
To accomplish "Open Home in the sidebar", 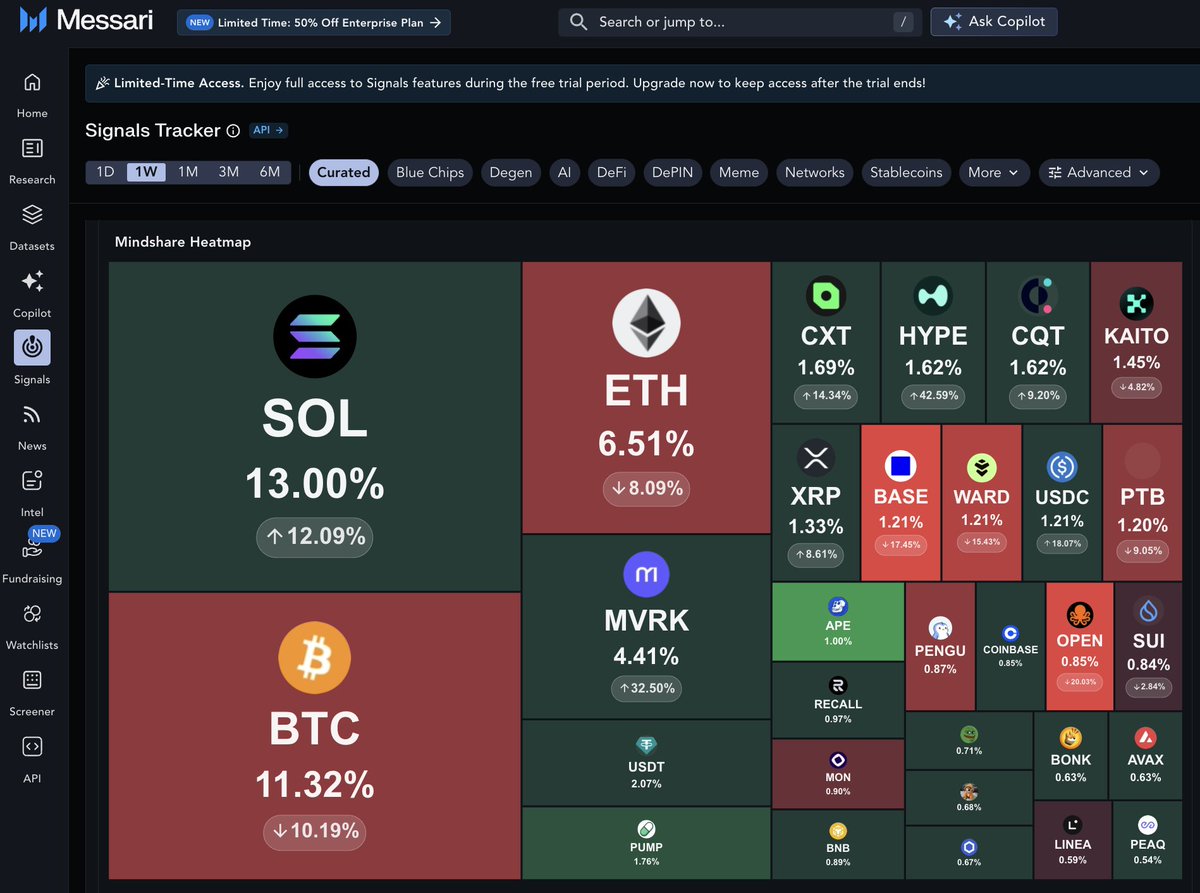I will pos(32,95).
